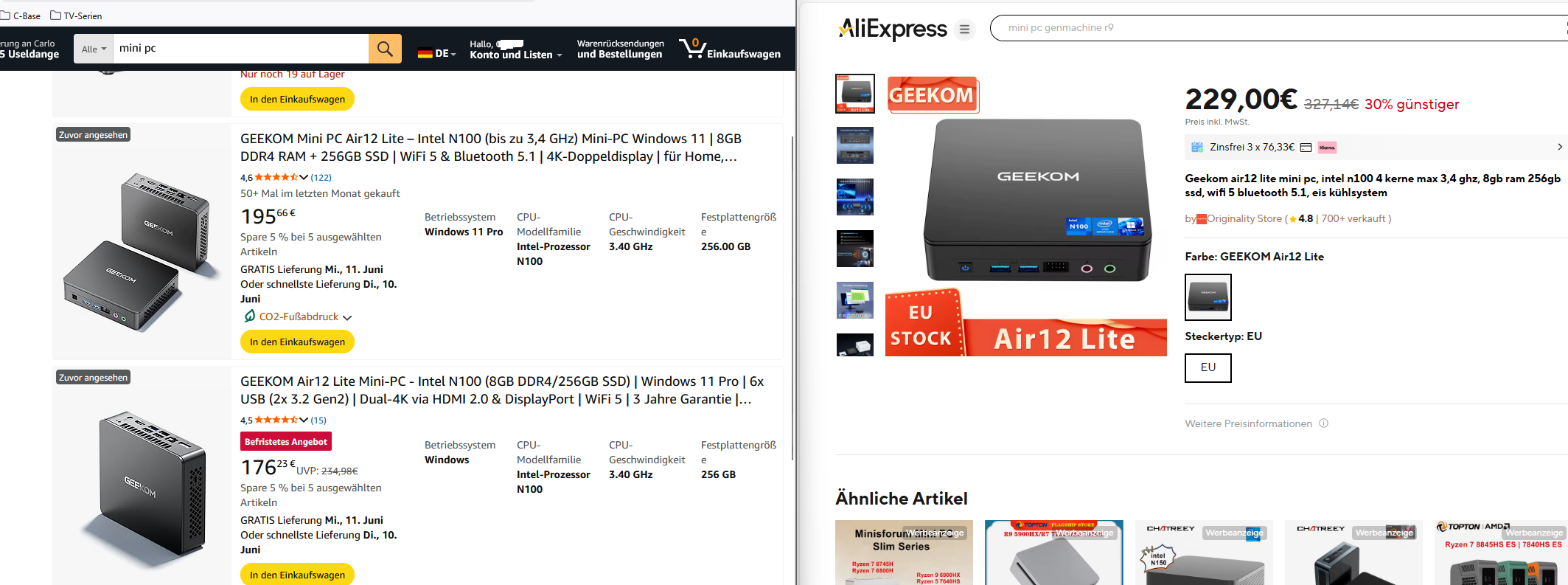Click the star rating of the Air12 Lite 4,6 listing

276,177
